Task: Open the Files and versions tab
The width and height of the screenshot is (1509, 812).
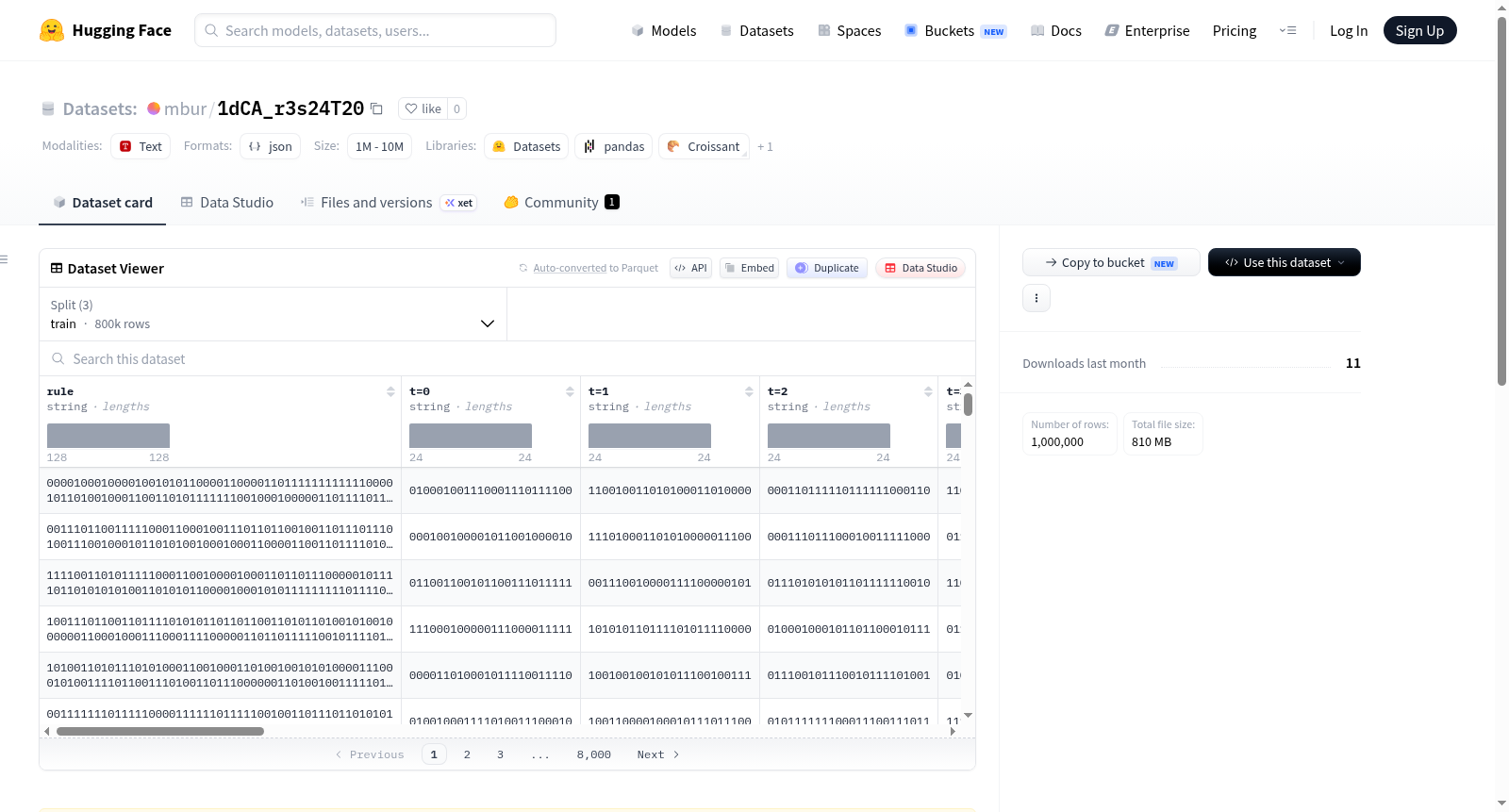Action: pyautogui.click(x=389, y=202)
